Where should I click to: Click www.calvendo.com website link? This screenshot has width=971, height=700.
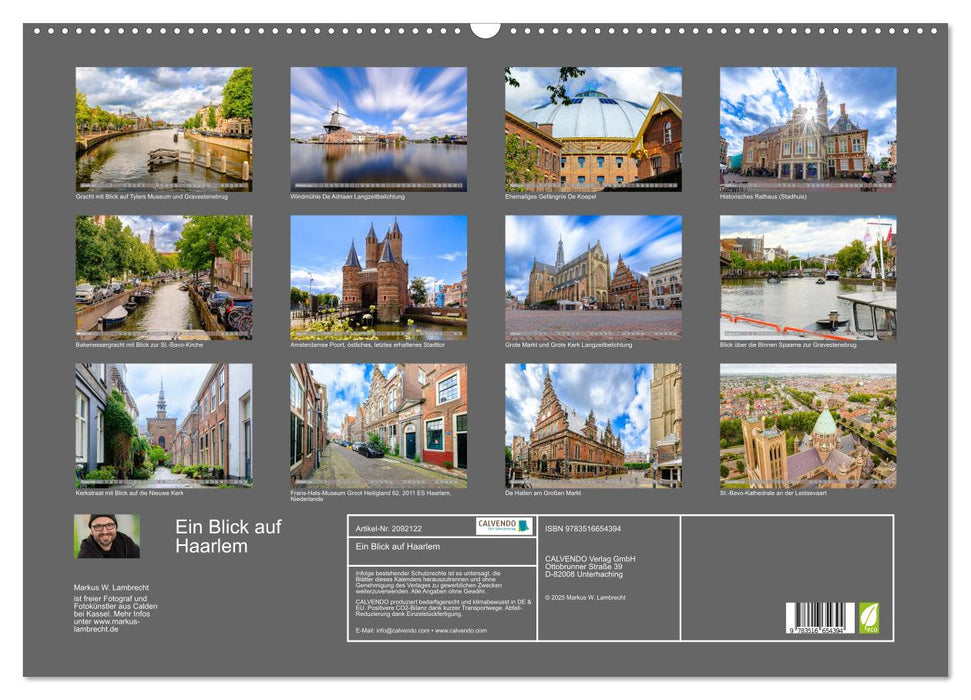(x=463, y=633)
